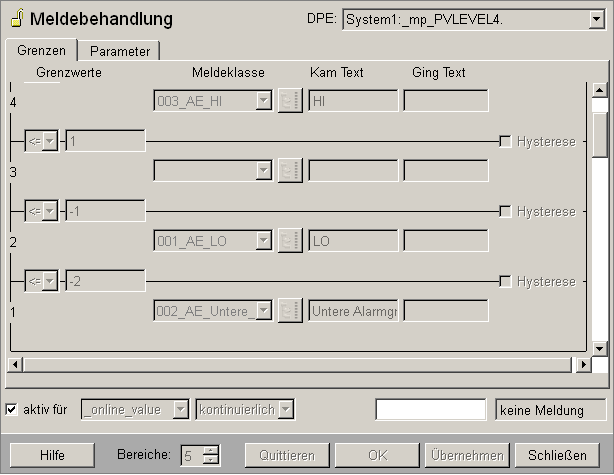Increase Bereiche count with up stepper arrow
614x475 pixels.
(211, 451)
